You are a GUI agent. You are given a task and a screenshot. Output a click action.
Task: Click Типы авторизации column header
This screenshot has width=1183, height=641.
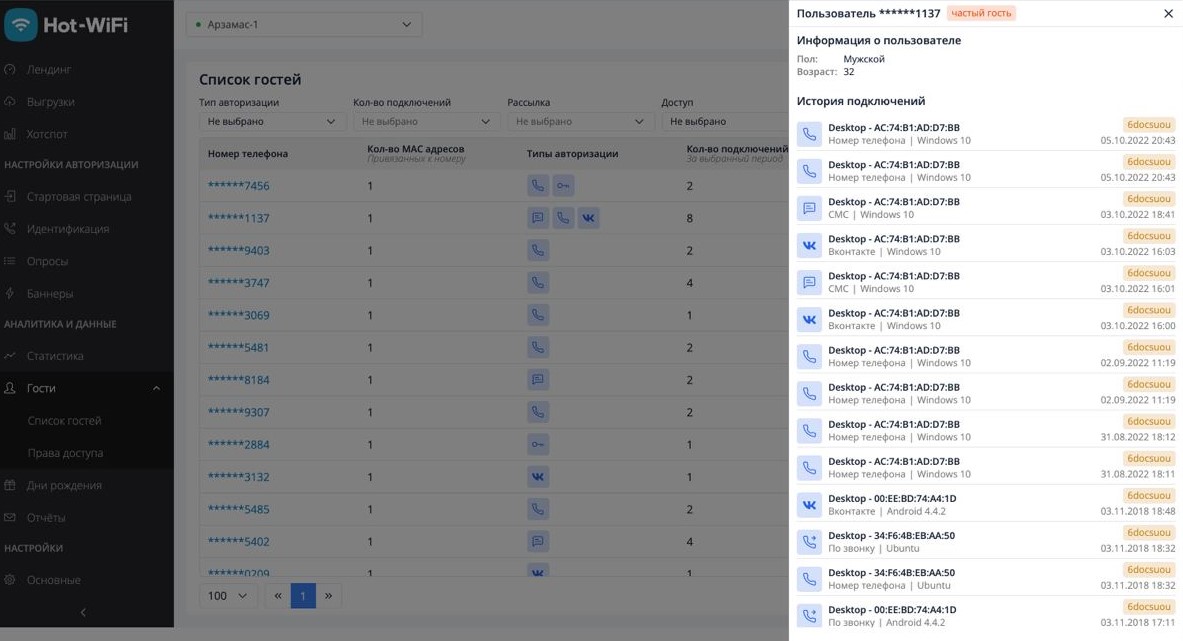click(x=573, y=154)
